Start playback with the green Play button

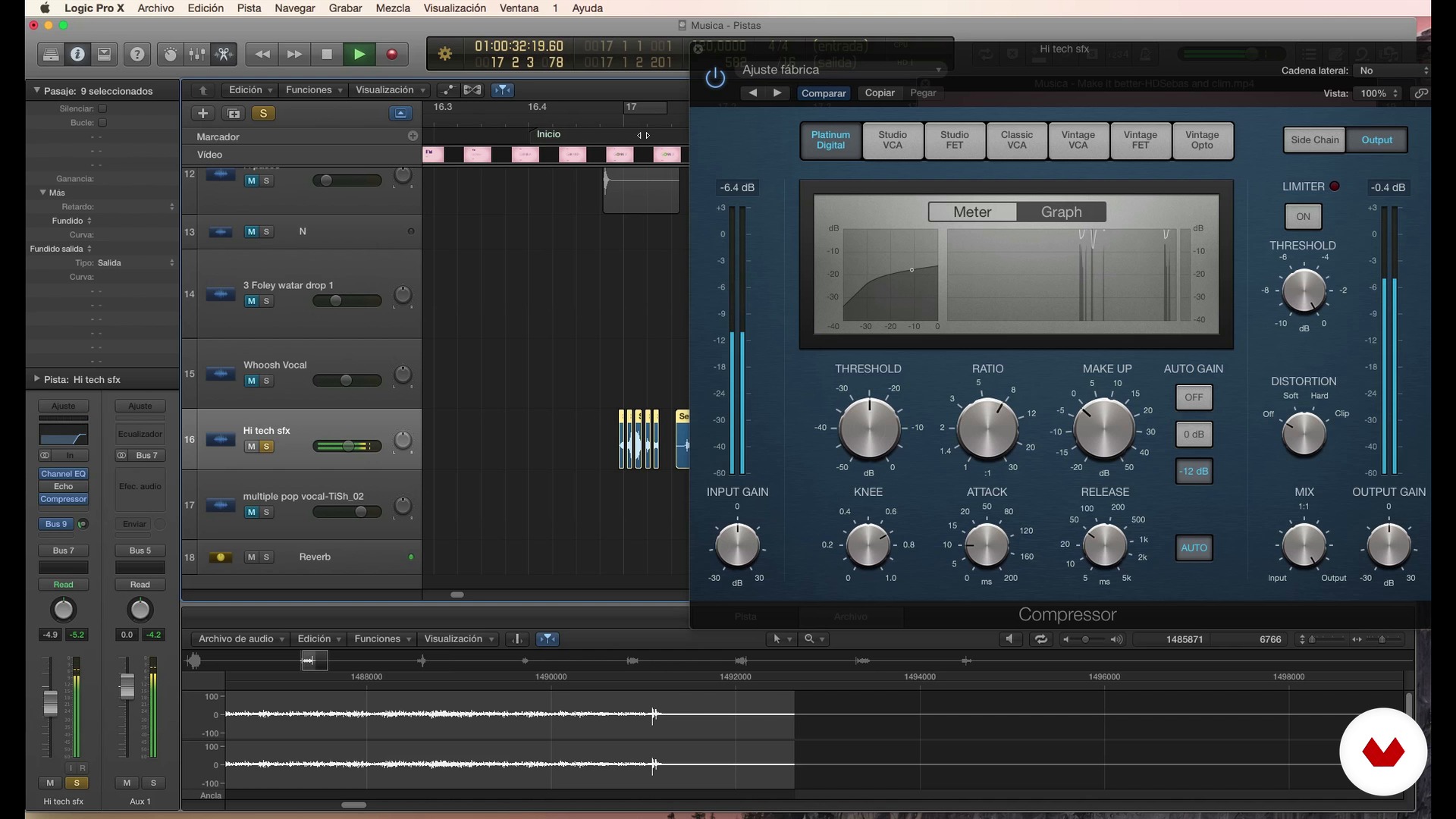[x=359, y=55]
